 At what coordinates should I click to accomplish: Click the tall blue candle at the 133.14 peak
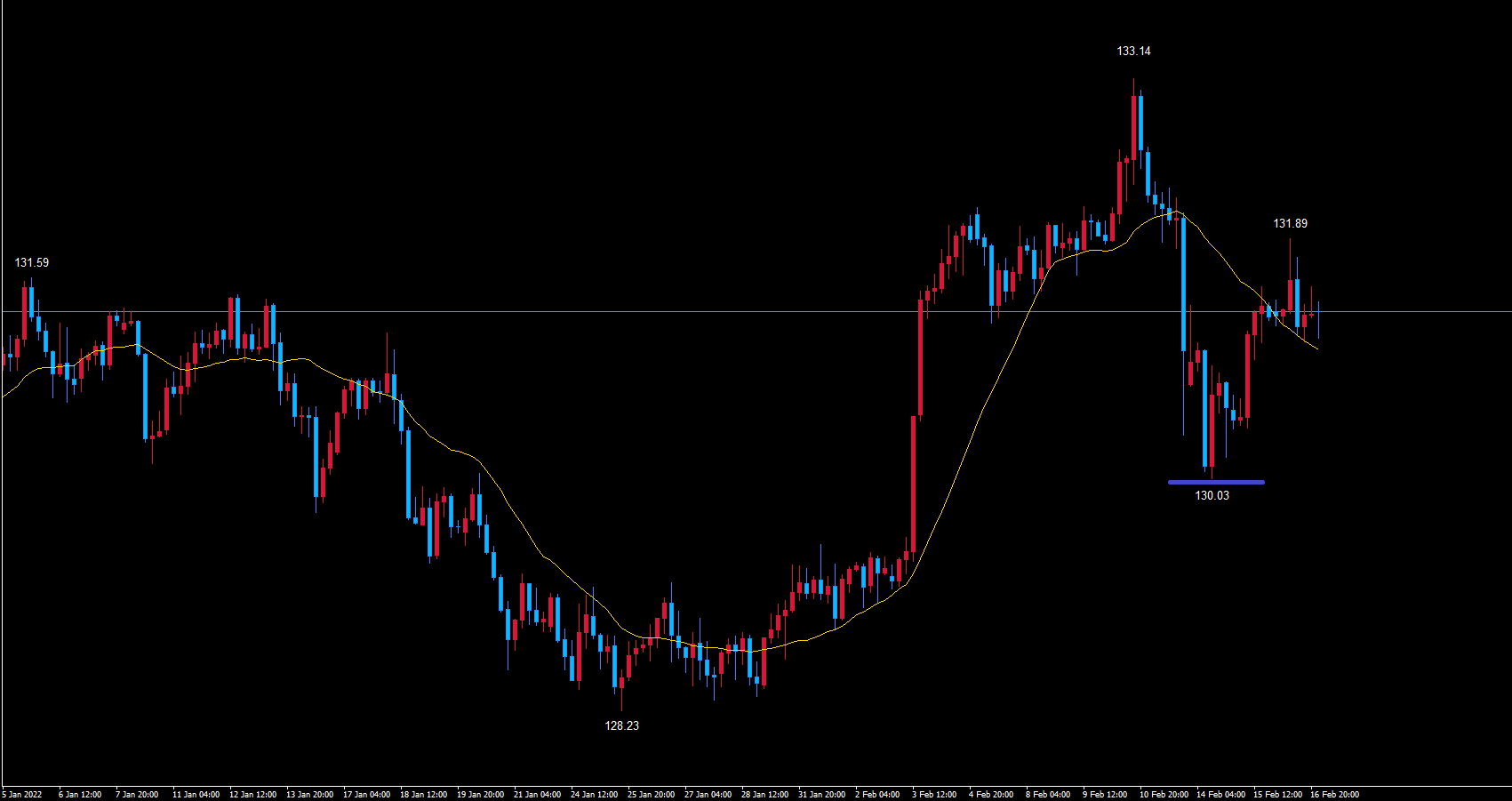pyautogui.click(x=1140, y=123)
